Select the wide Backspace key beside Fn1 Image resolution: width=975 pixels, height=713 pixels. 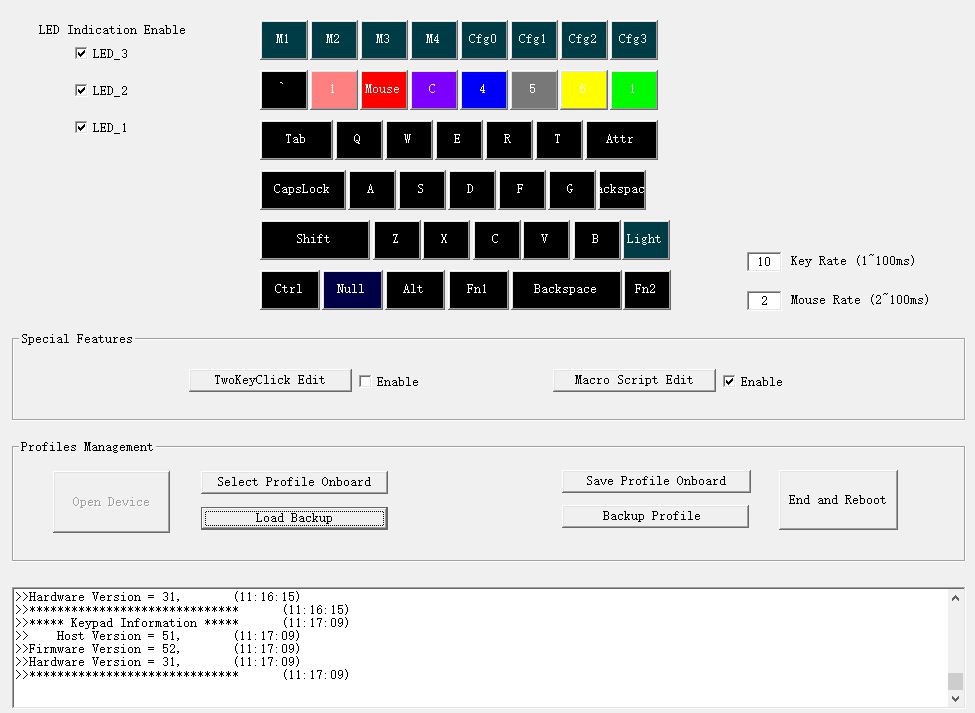566,290
